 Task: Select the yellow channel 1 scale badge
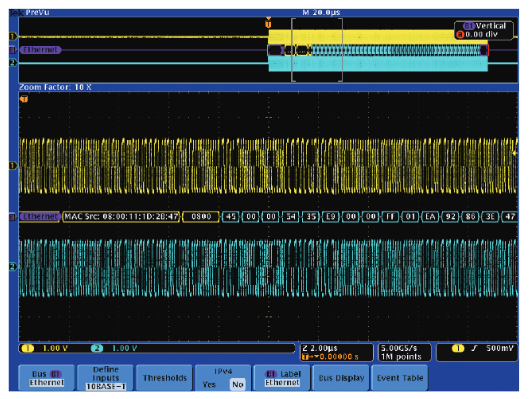click(28, 348)
